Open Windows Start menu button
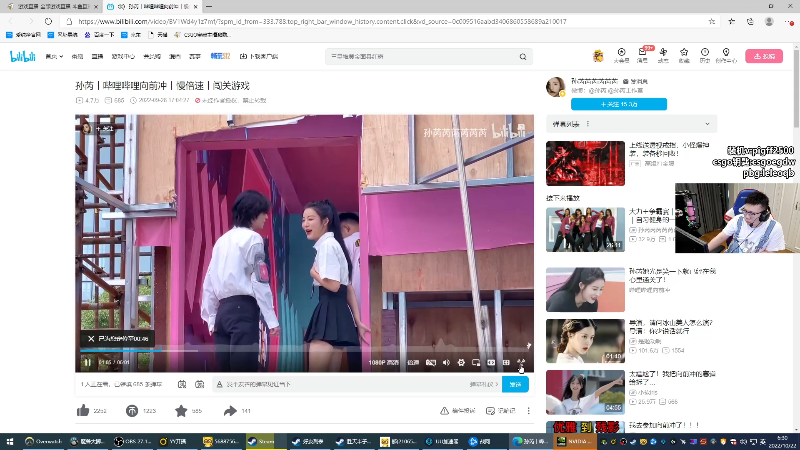Image resolution: width=800 pixels, height=450 pixels. pyautogui.click(x=10, y=442)
